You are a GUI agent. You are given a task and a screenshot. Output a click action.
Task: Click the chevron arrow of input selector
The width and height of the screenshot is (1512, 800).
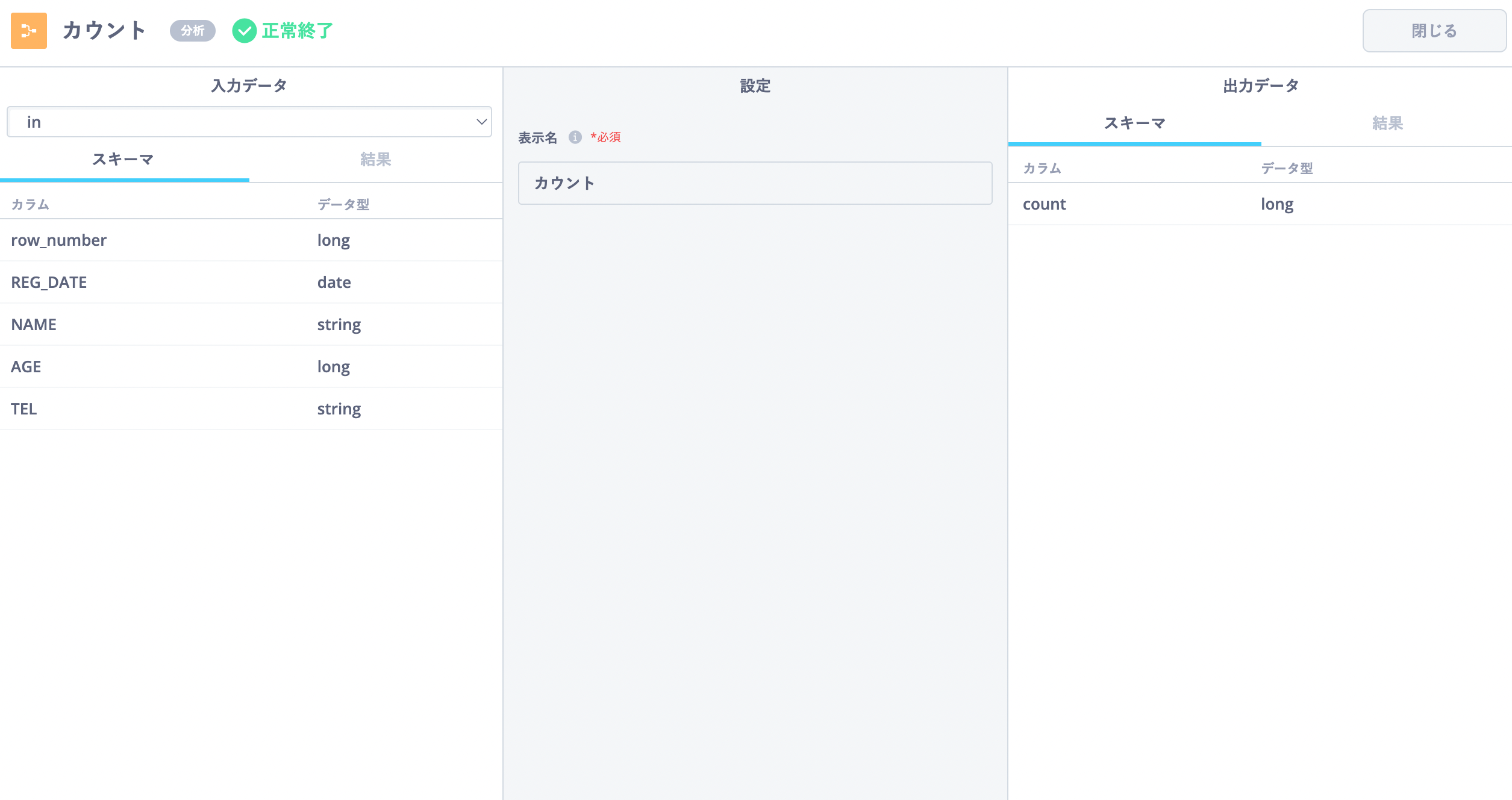click(481, 122)
